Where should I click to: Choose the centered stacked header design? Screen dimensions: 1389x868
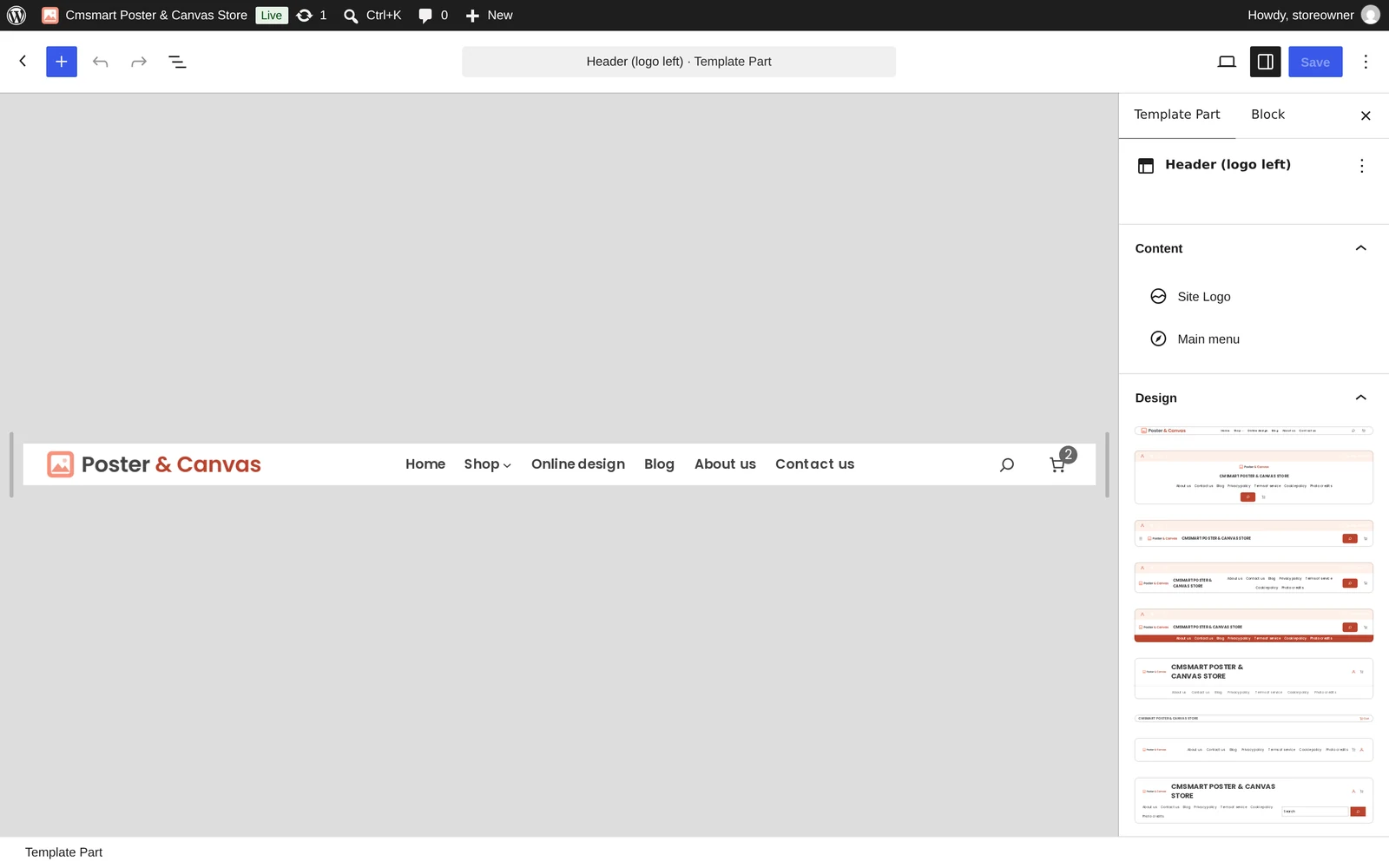click(1254, 477)
